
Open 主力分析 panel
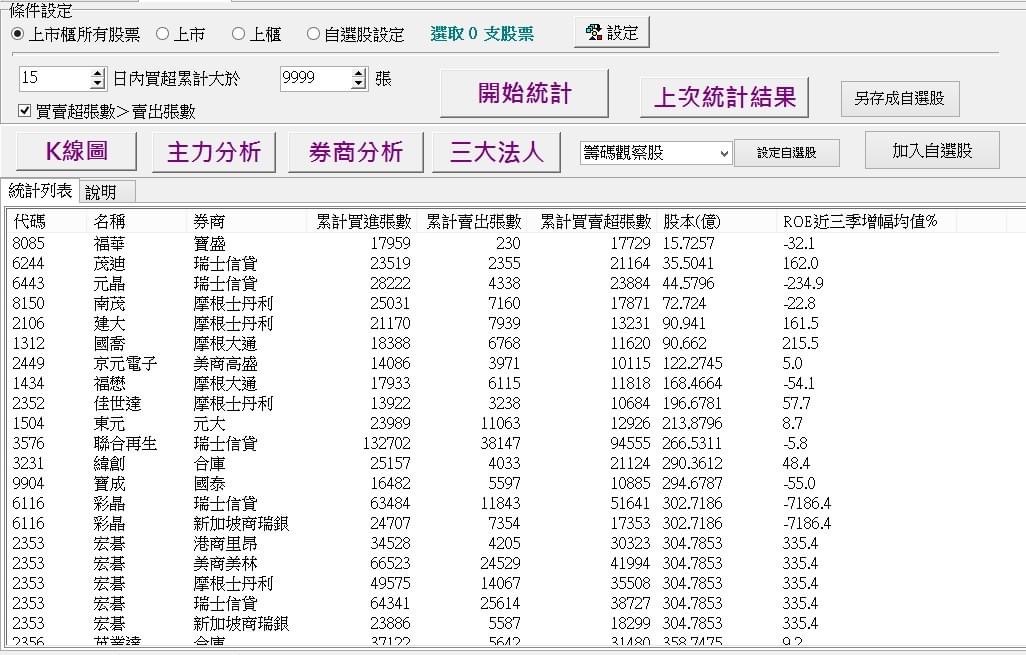[x=213, y=152]
